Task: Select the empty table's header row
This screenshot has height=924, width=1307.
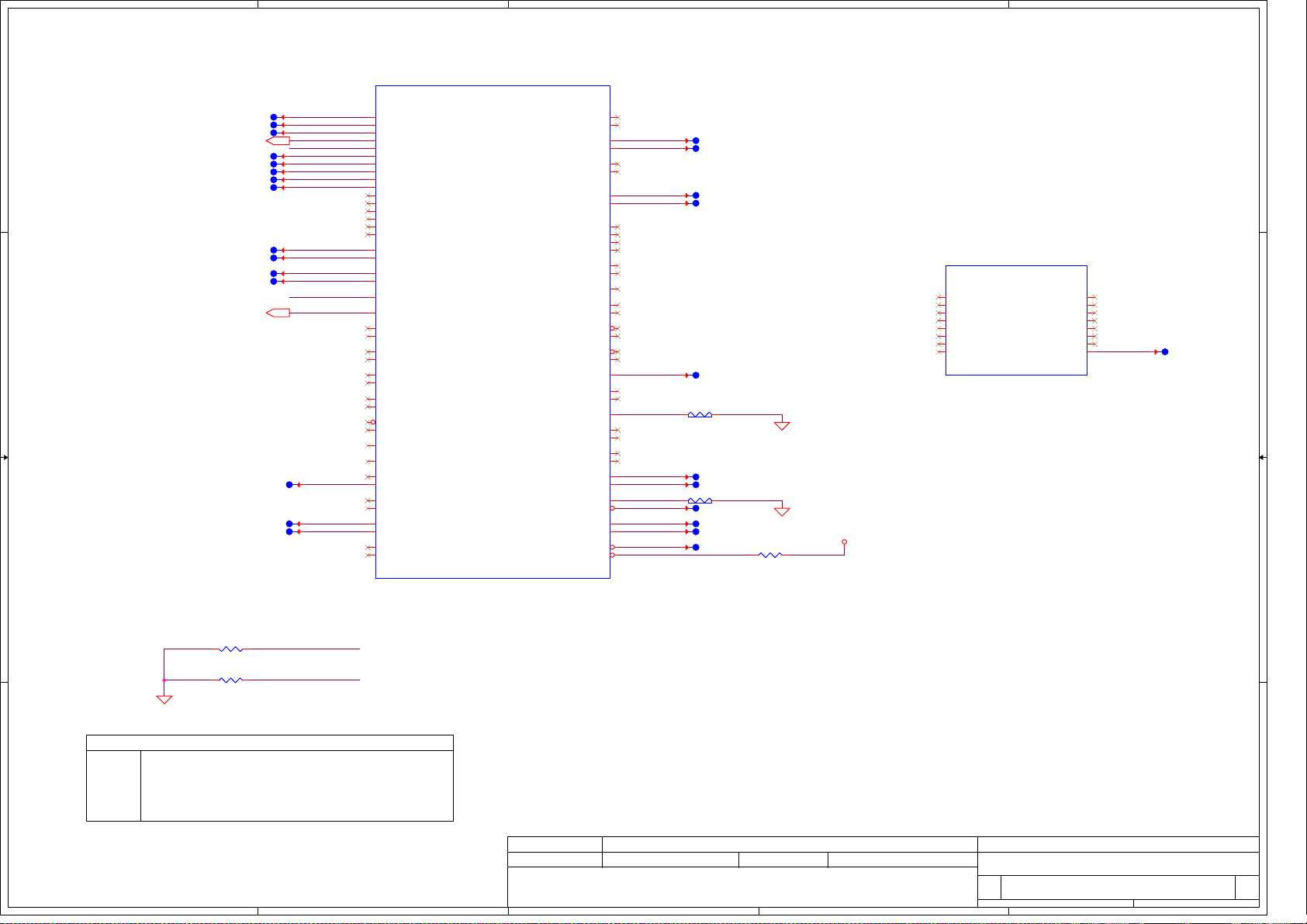Action: (x=270, y=742)
